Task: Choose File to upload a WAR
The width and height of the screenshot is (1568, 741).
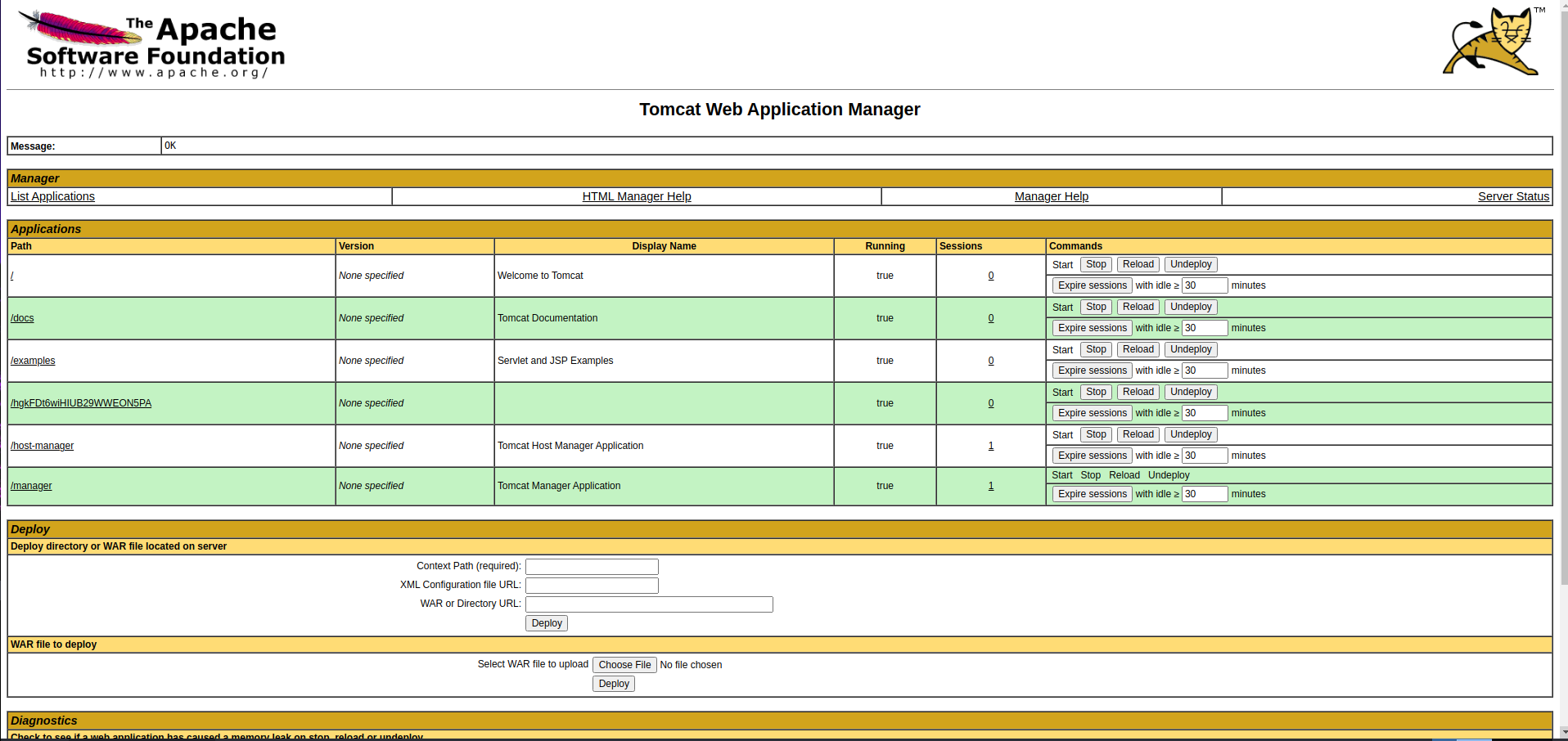Action: (624, 665)
